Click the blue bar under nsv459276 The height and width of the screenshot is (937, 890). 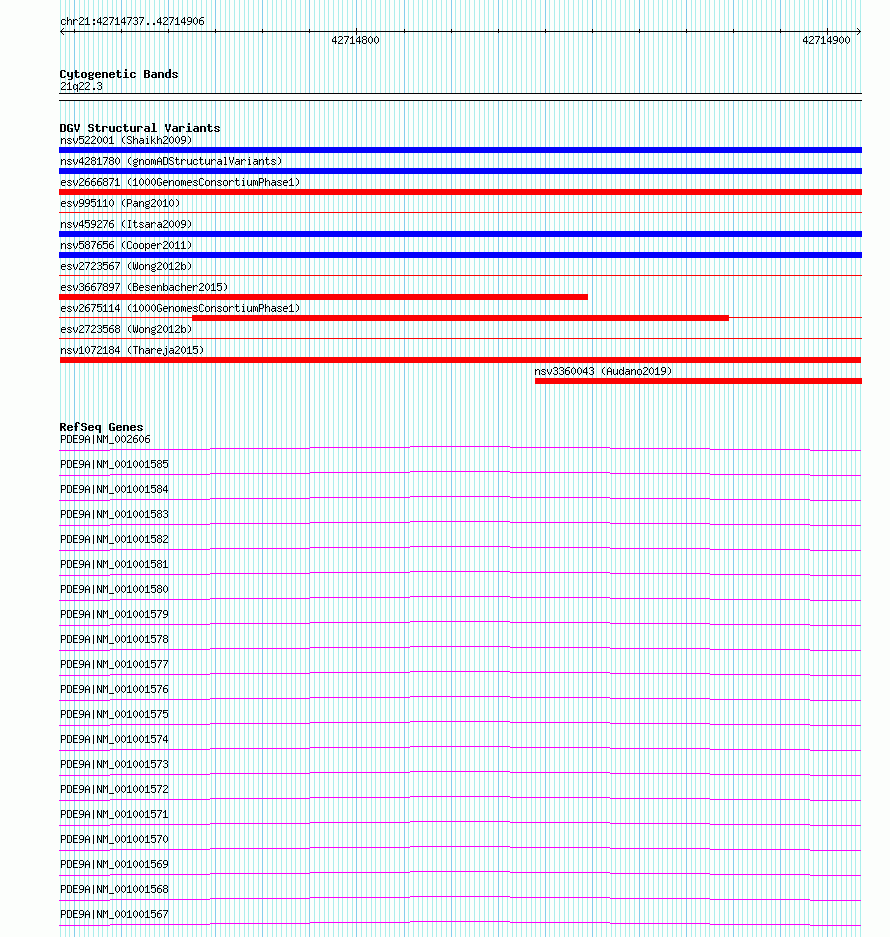tap(460, 234)
